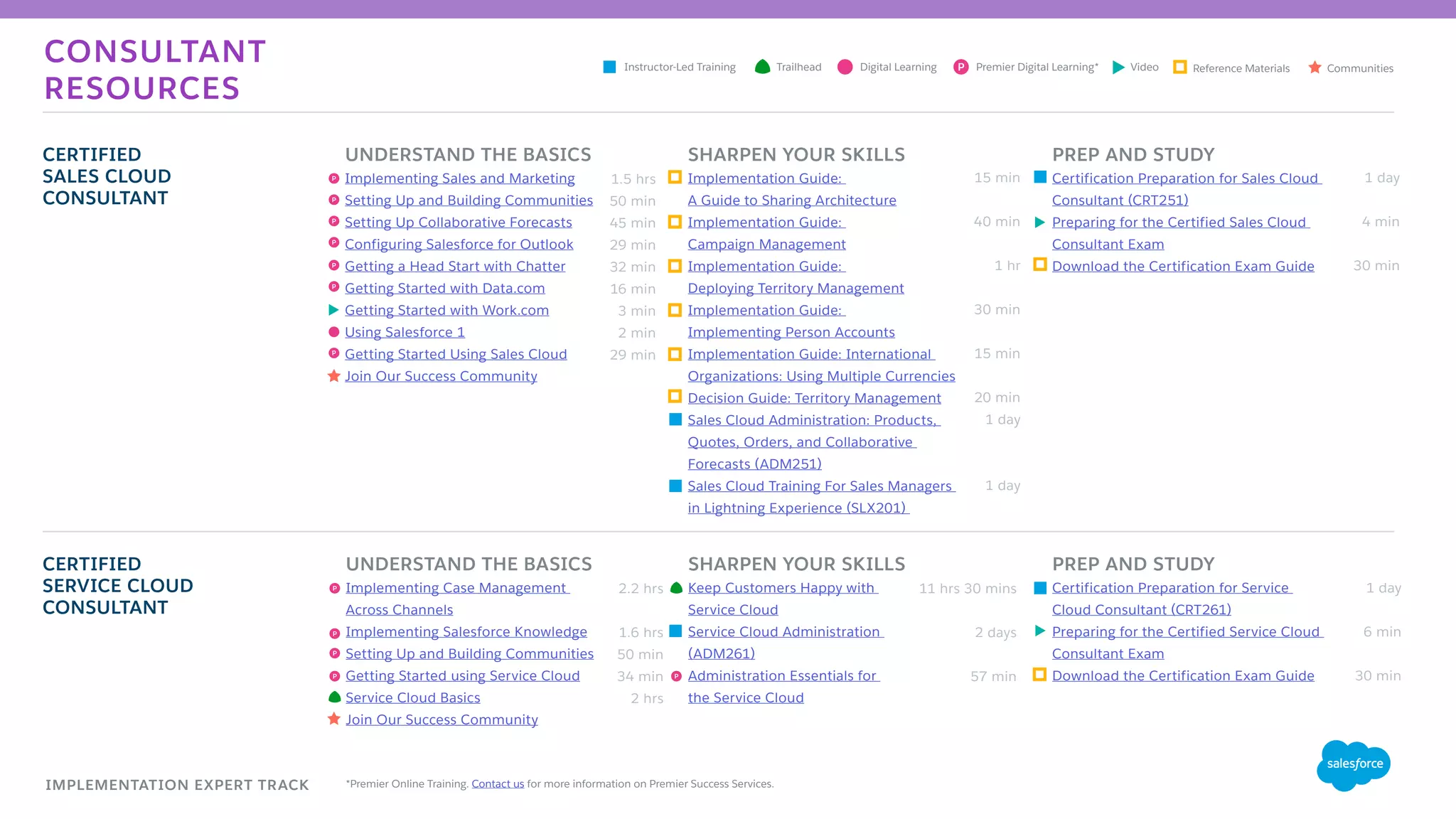The height and width of the screenshot is (819, 1456).
Task: Click the 57 min duration text
Action: [993, 677]
